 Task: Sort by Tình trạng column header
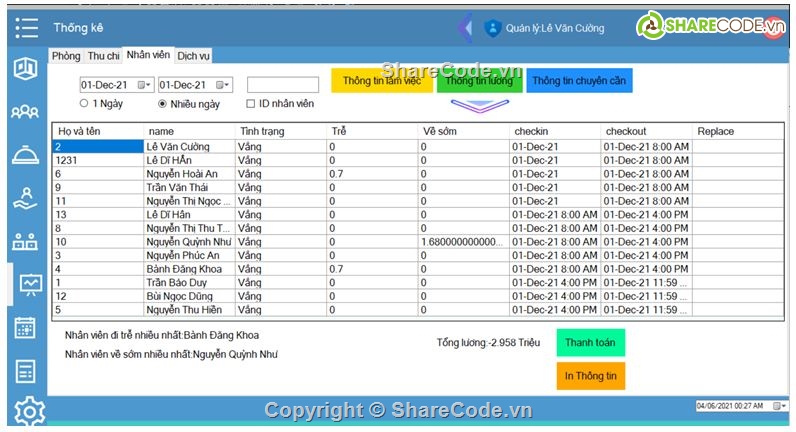(x=281, y=131)
